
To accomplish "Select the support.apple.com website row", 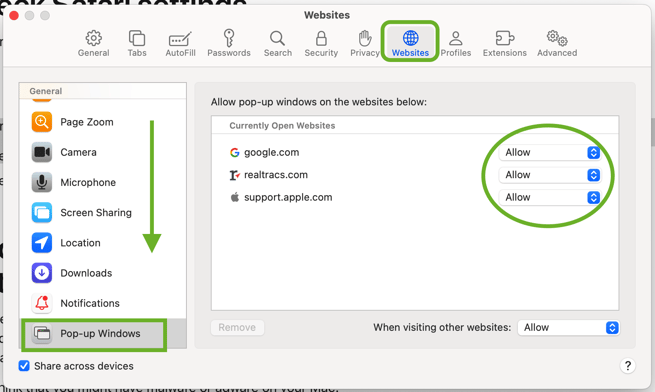I will 415,197.
